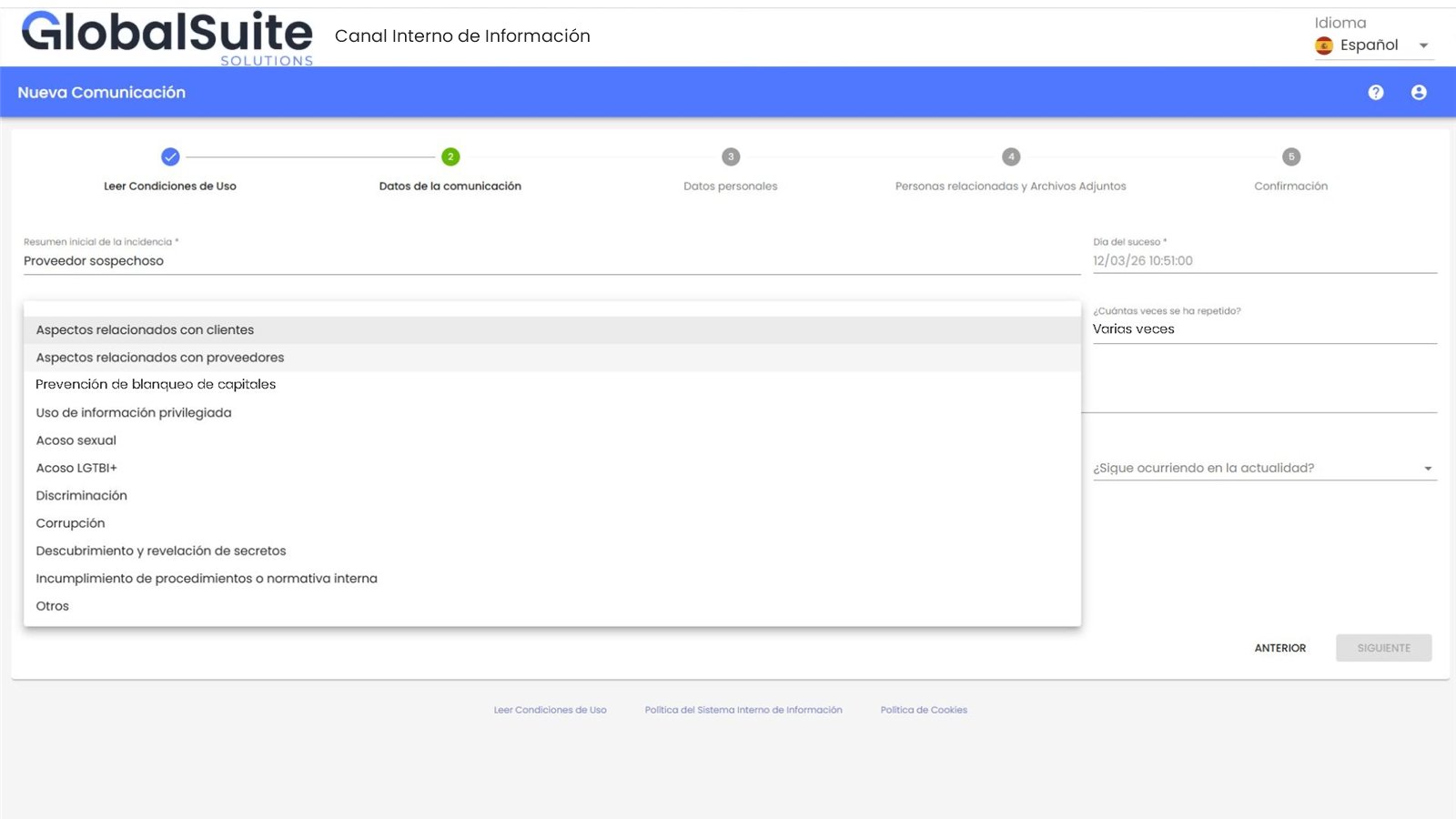Viewport: 1456px width, 819px height.
Task: Click the completed step checkmark circle
Action: point(170,157)
